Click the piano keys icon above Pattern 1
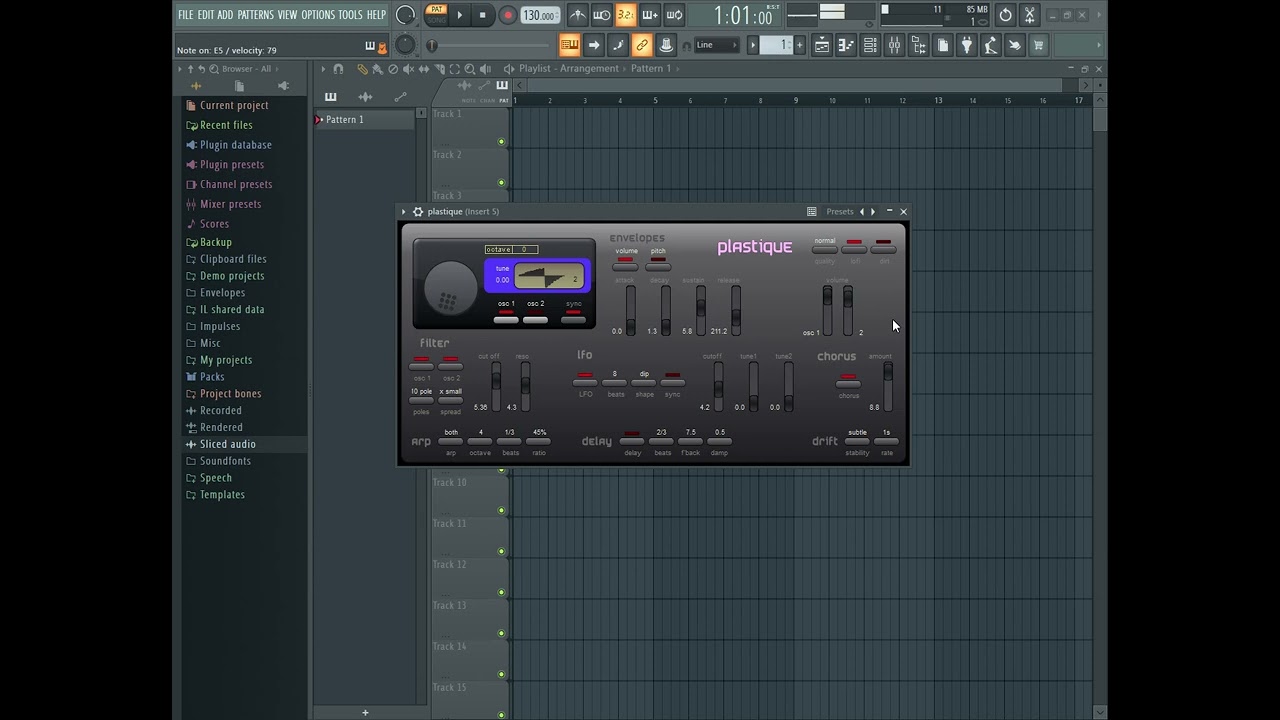Viewport: 1280px width, 720px height. click(x=331, y=97)
